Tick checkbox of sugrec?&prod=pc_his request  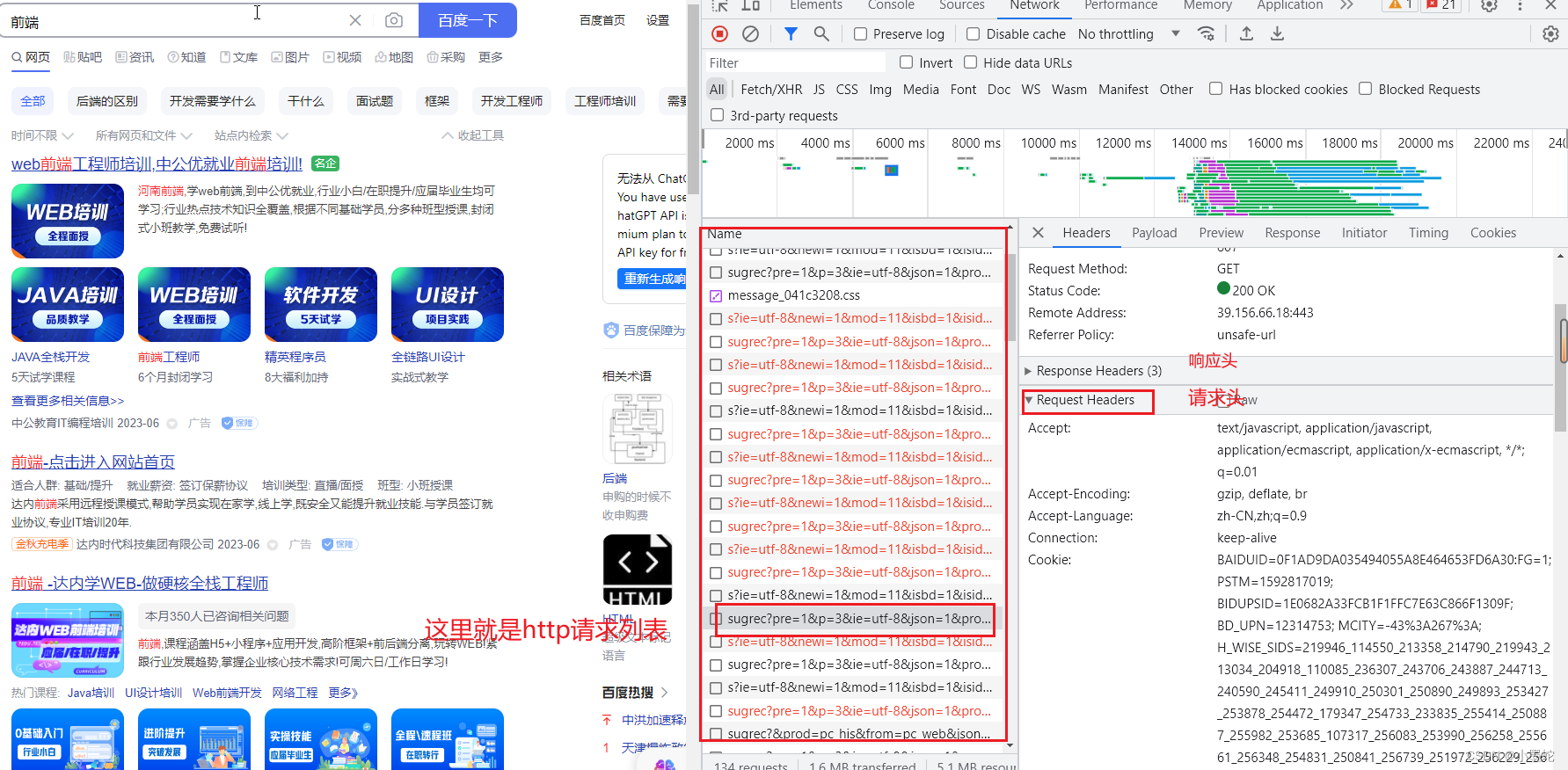pos(716,734)
